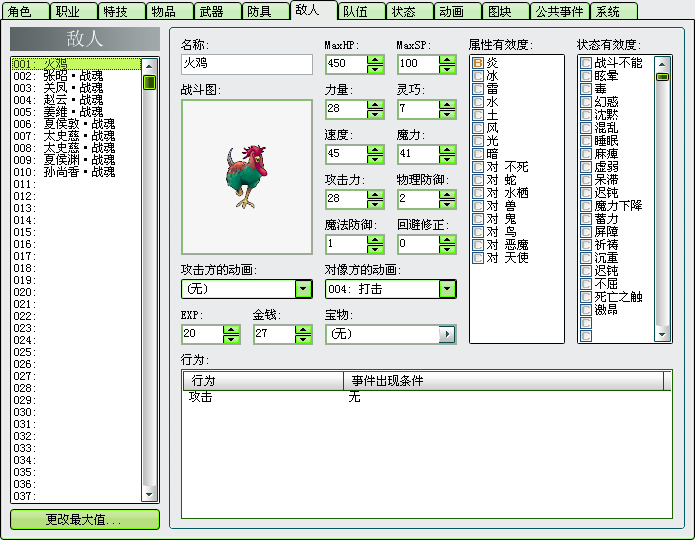Switch to the 武器 tab

coord(217,11)
